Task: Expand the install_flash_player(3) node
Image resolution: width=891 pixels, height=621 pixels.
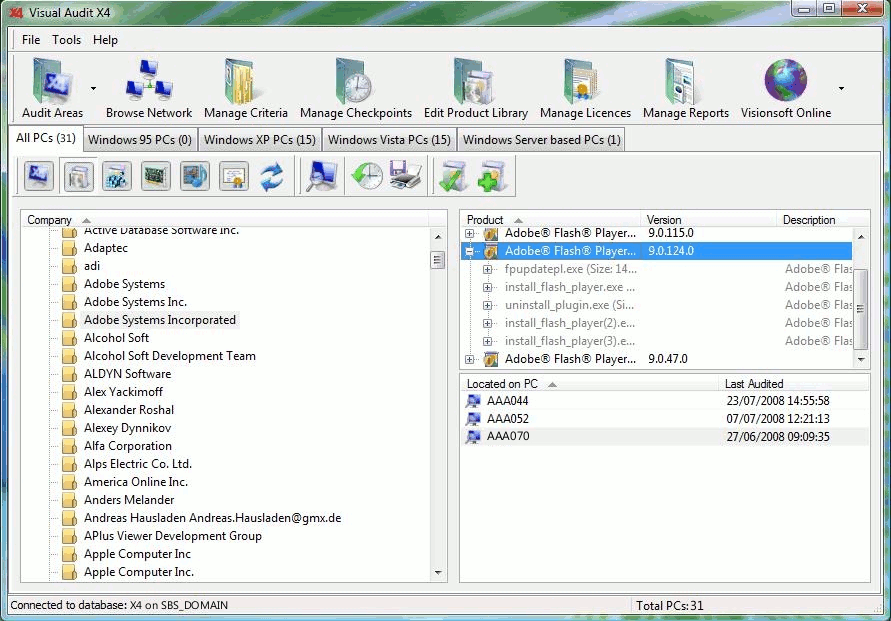Action: coord(487,341)
